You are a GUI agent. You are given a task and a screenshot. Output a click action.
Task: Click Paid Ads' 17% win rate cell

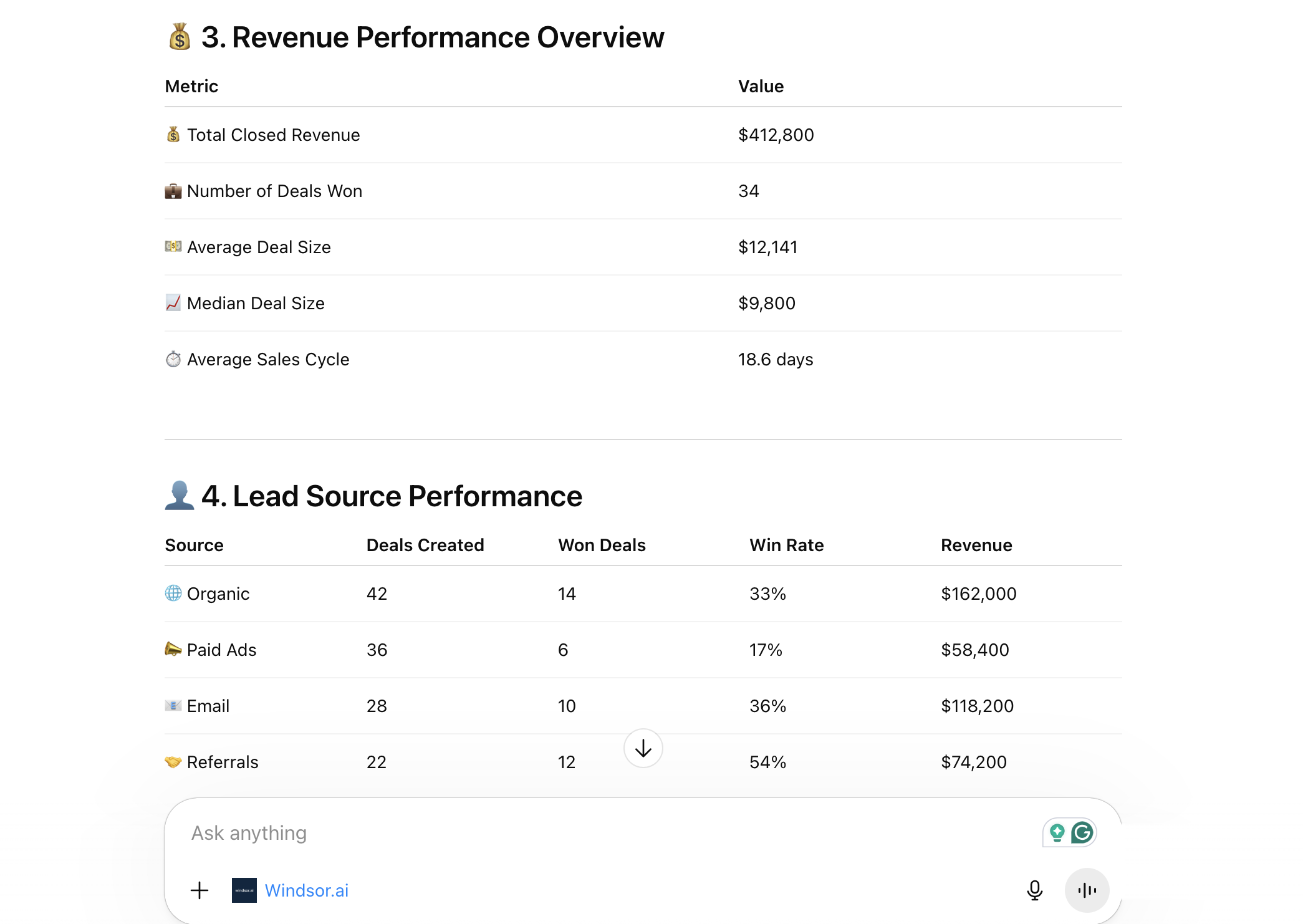click(x=766, y=650)
